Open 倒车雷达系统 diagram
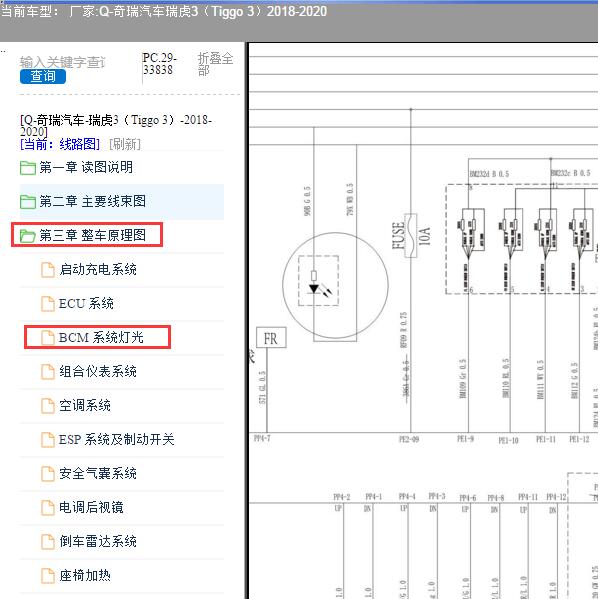Viewport: 598px width, 599px height. click(98, 541)
